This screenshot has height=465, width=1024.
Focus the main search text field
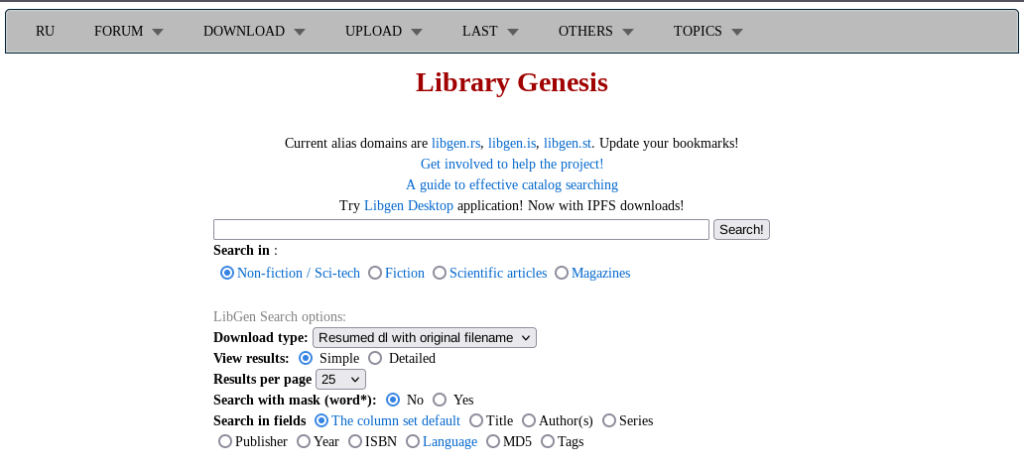coord(461,229)
